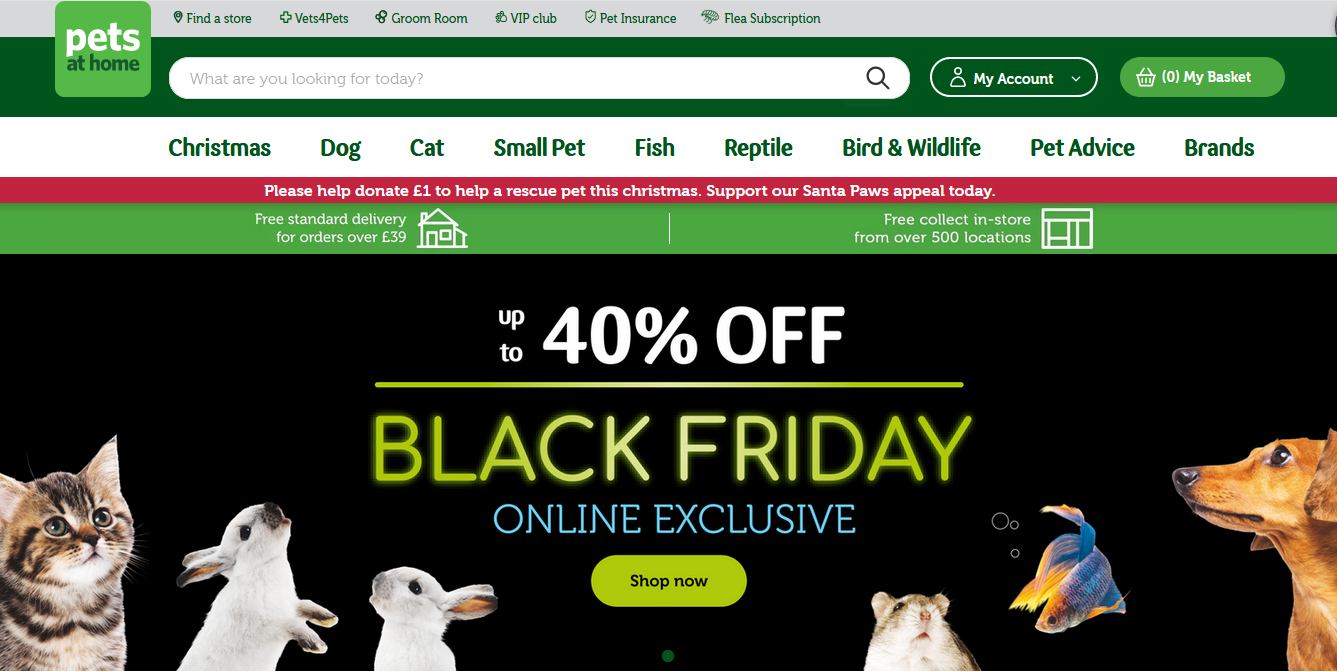The width and height of the screenshot is (1337, 672).
Task: Click the Flea Subscription icon
Action: point(710,18)
